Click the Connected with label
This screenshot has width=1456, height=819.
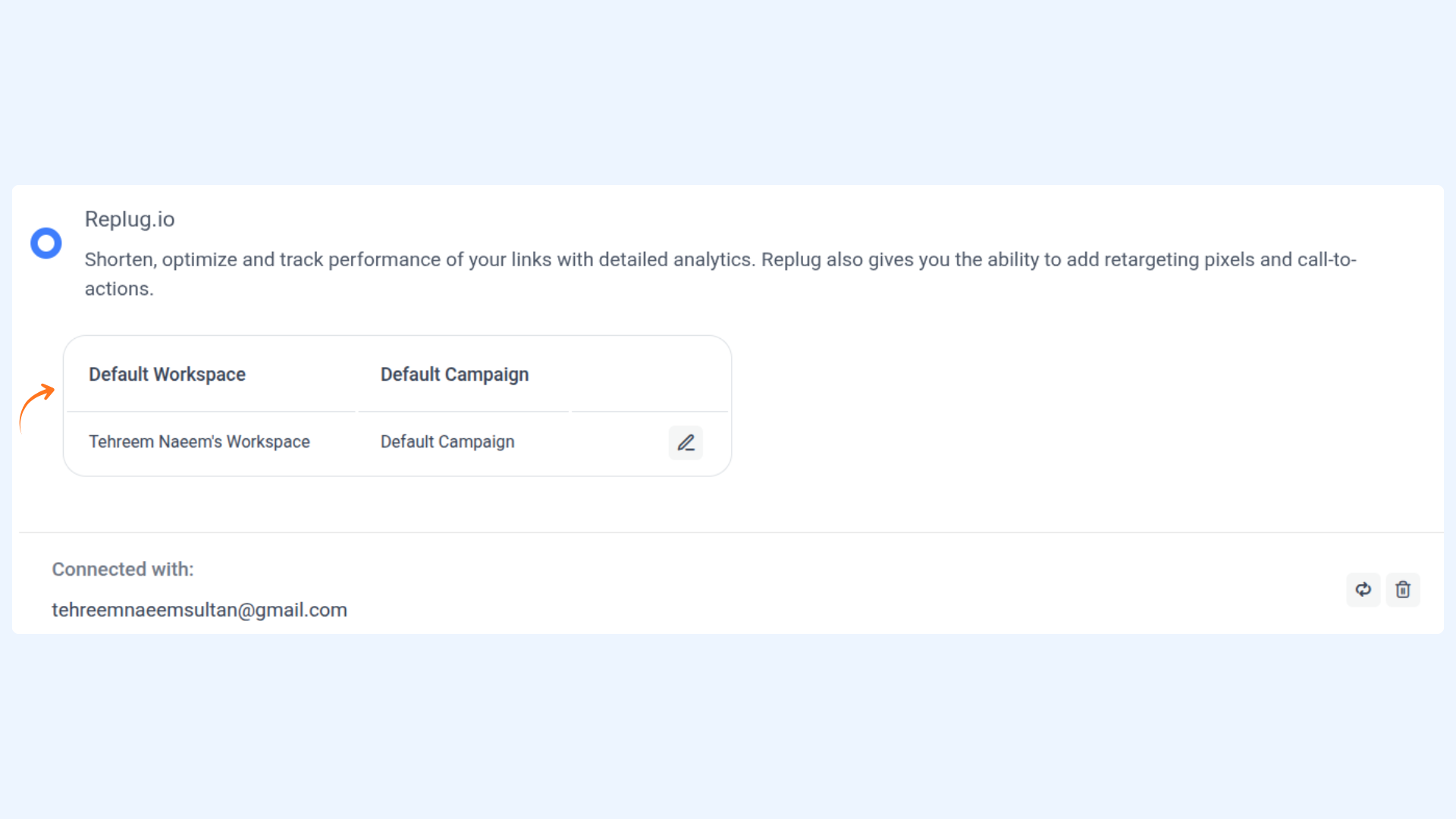[x=123, y=570]
